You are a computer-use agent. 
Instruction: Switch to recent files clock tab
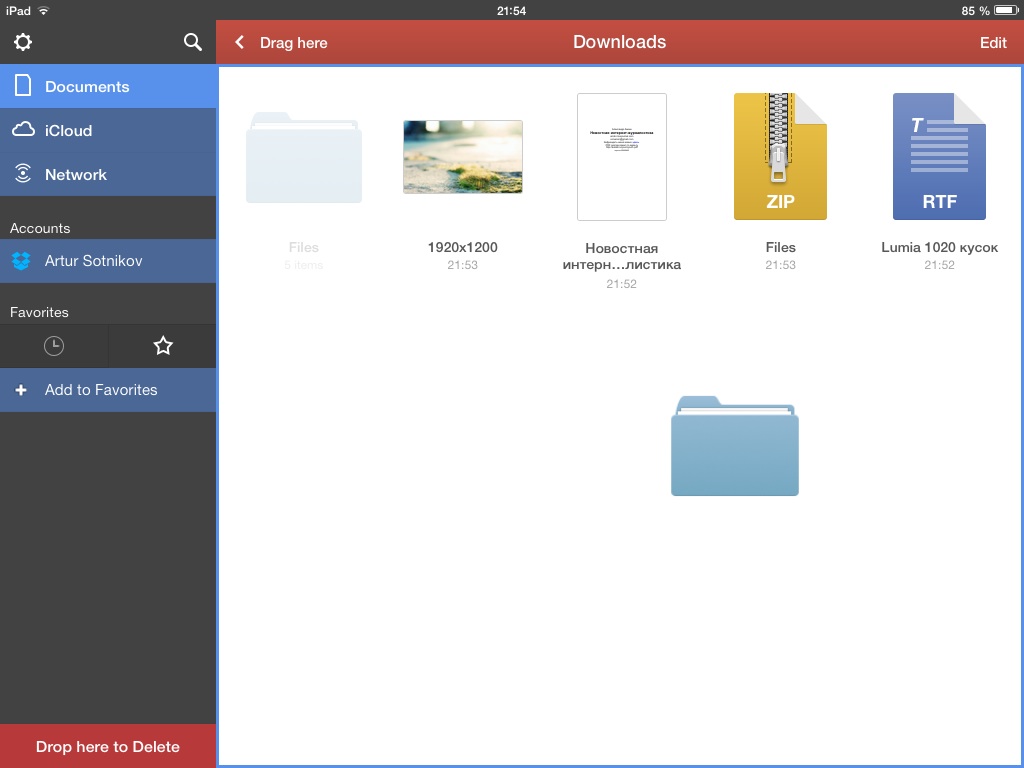pyautogui.click(x=54, y=346)
